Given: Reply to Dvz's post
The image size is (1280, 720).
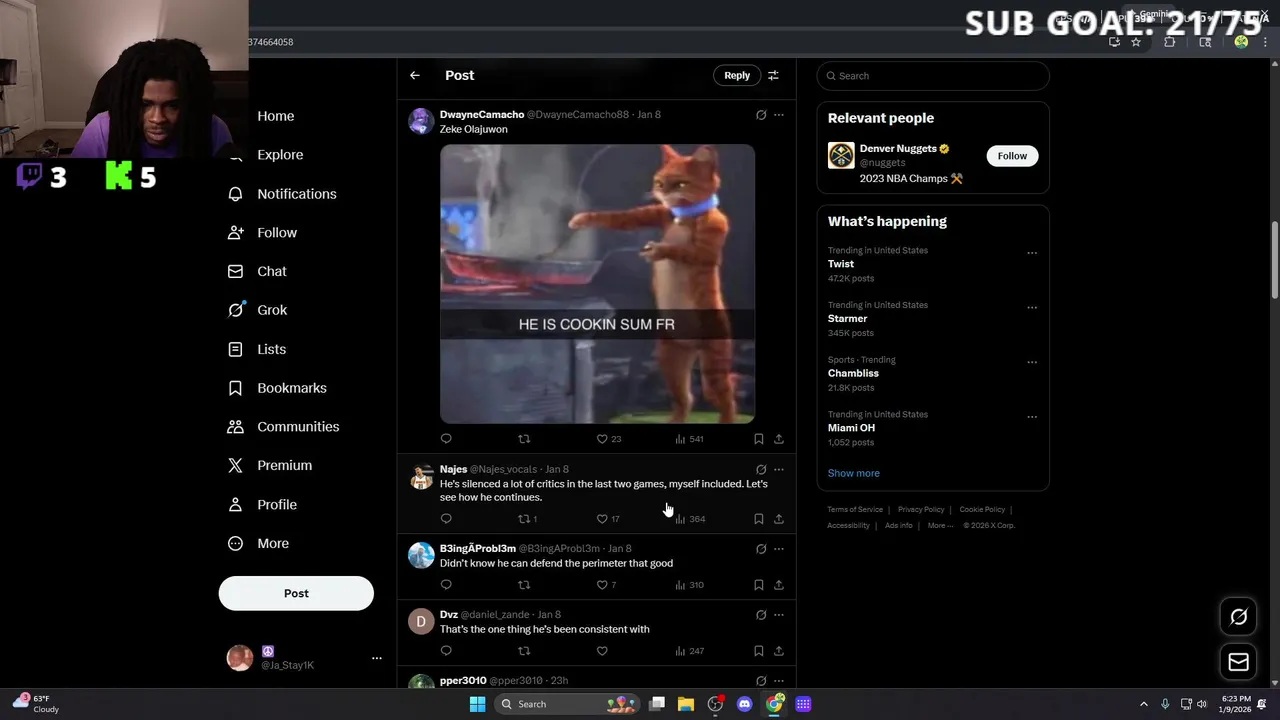Looking at the screenshot, I should [446, 651].
